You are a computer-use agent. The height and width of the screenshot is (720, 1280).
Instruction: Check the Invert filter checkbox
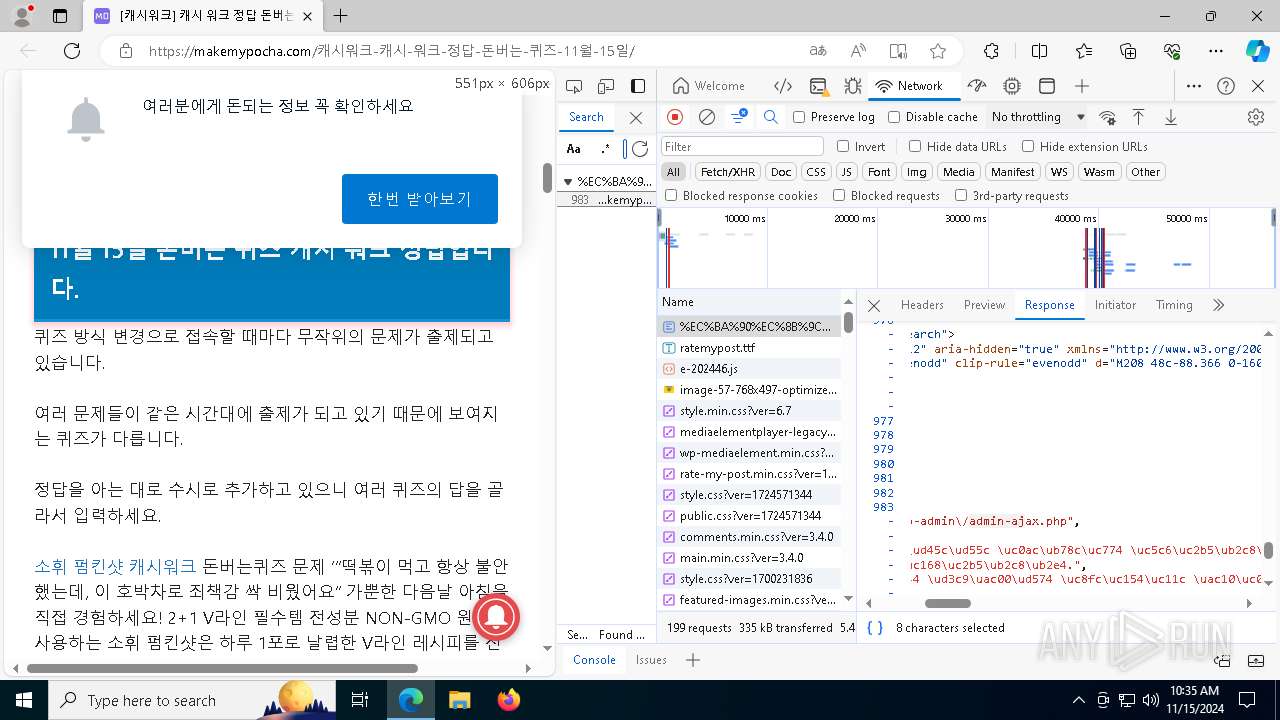tap(842, 146)
